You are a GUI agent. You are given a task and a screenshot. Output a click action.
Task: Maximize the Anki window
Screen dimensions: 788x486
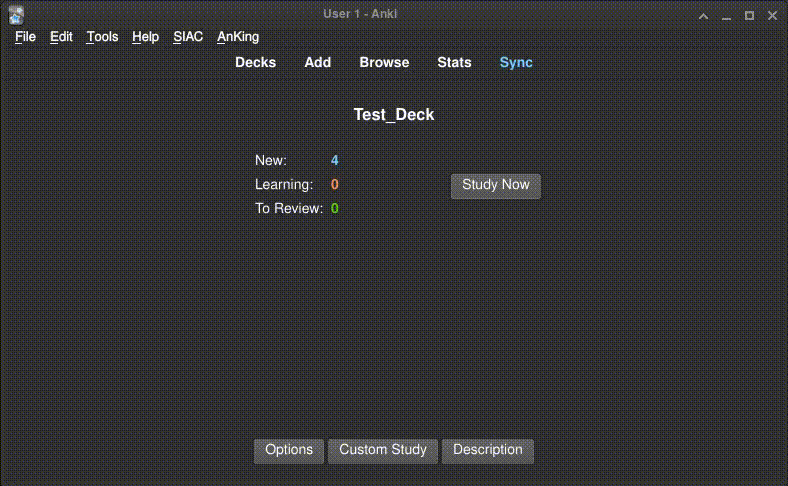749,16
